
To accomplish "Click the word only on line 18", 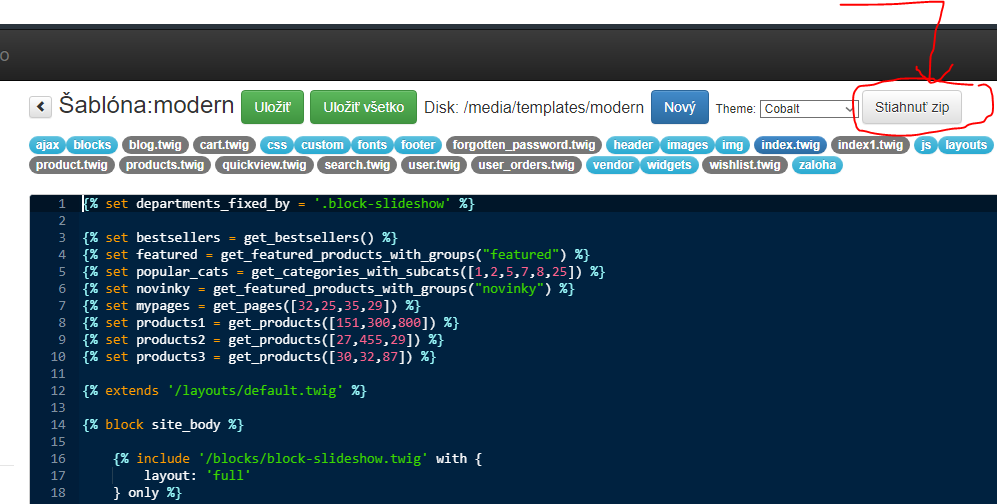I will (x=143, y=493).
